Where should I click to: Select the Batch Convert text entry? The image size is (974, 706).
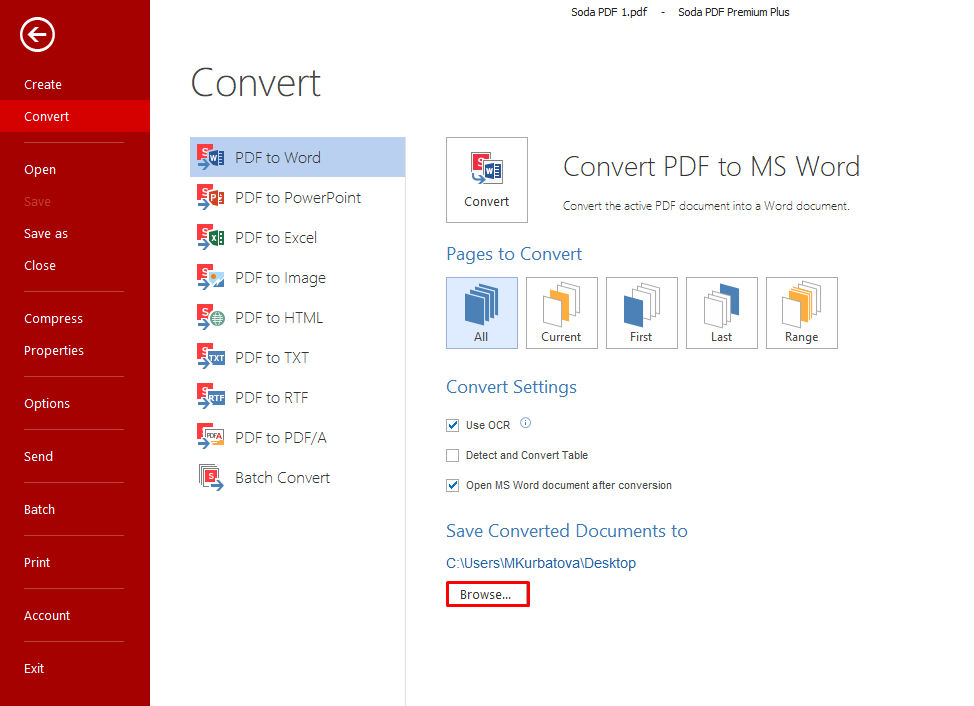pyautogui.click(x=283, y=477)
